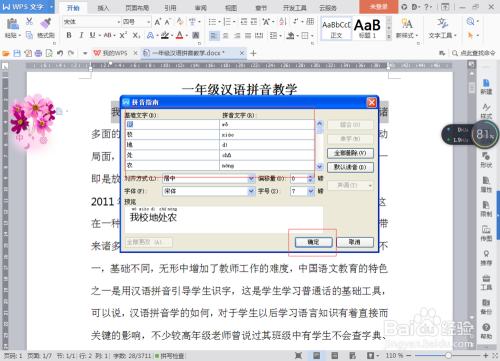This screenshot has height=361, width=500.
Task: Open the 对齐方式 居中 dropdown in dialog
Action: tap(251, 178)
